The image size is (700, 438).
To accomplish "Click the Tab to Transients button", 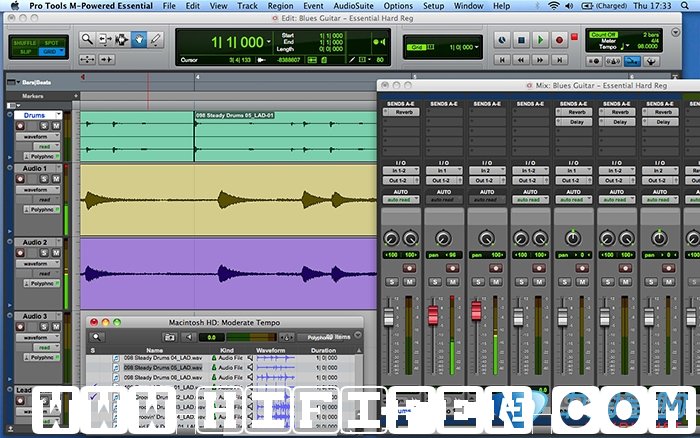I will point(106,59).
